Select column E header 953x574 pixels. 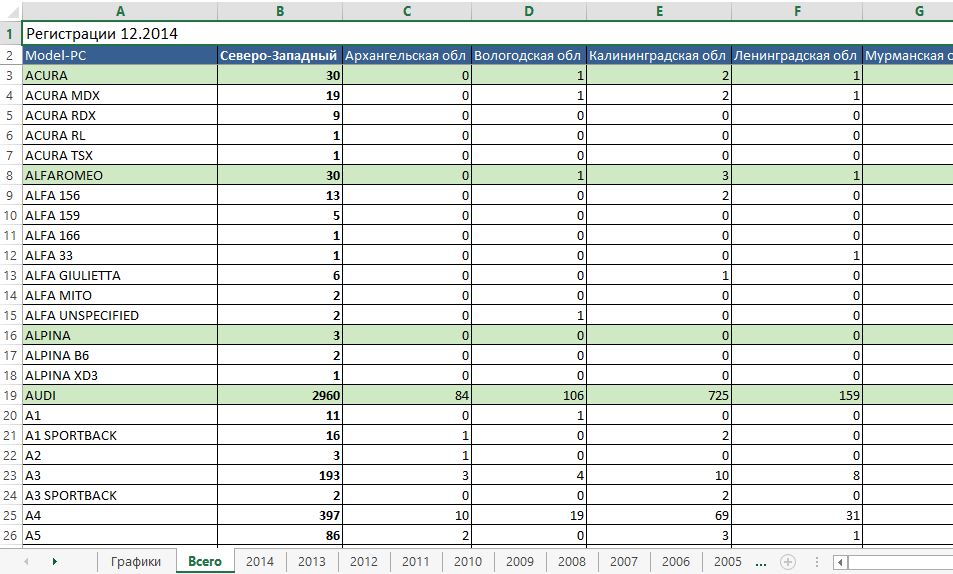click(x=659, y=11)
